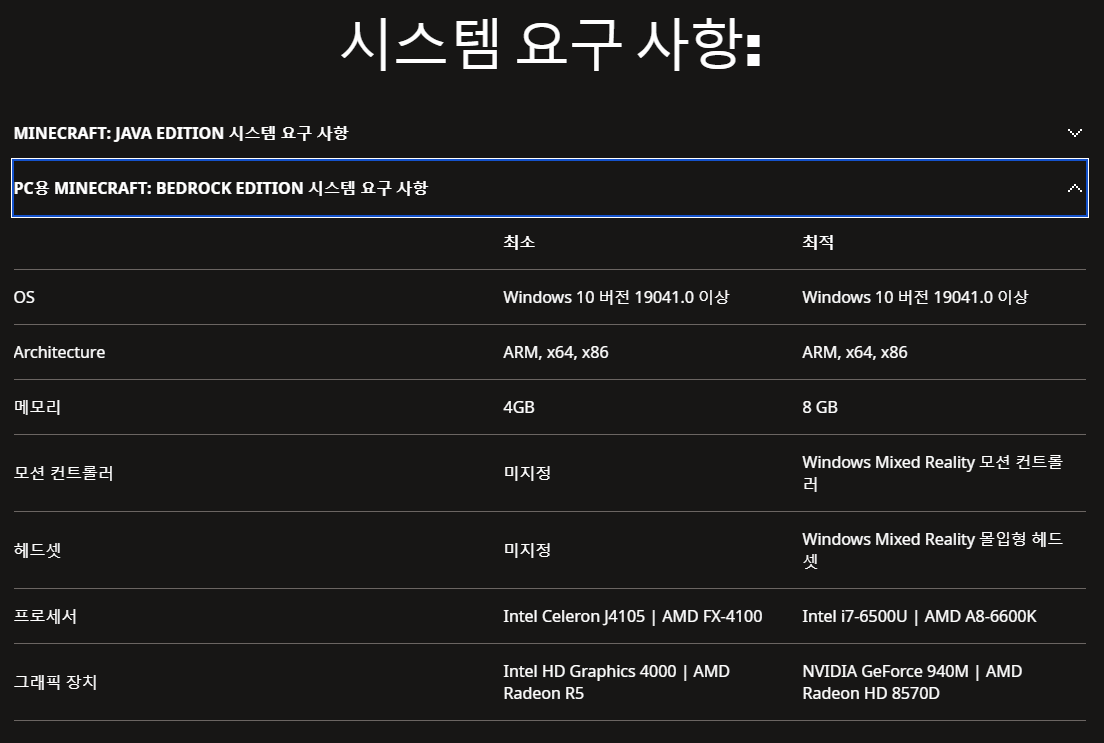Select the 메모리 row label

click(x=37, y=407)
